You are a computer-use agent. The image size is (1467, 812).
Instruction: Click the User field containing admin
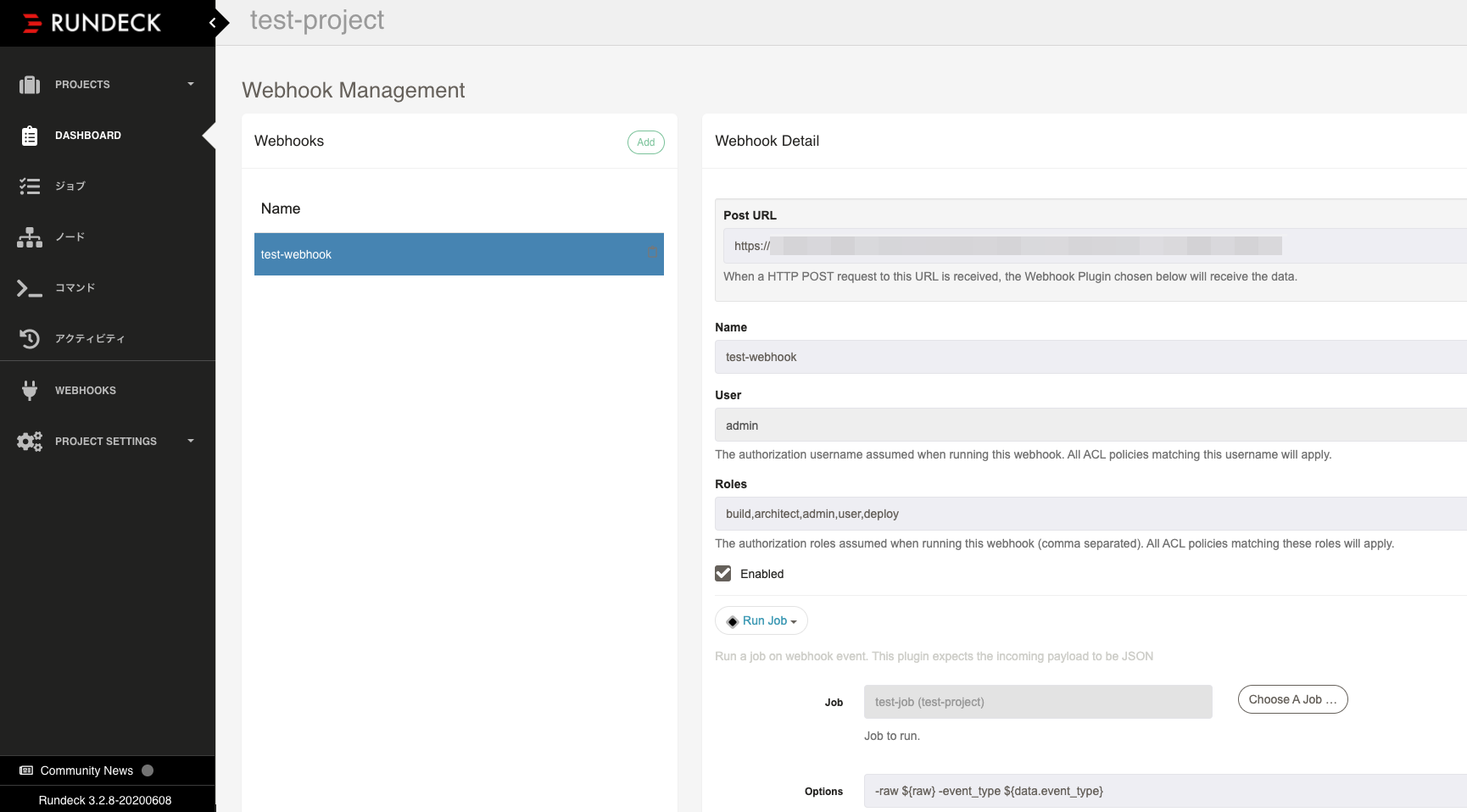click(1090, 425)
